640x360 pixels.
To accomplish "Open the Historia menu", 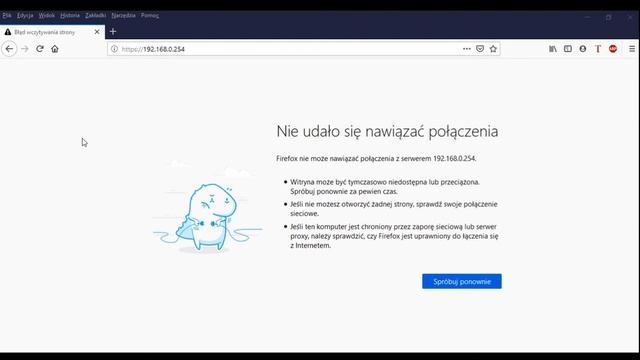I will pos(70,16).
